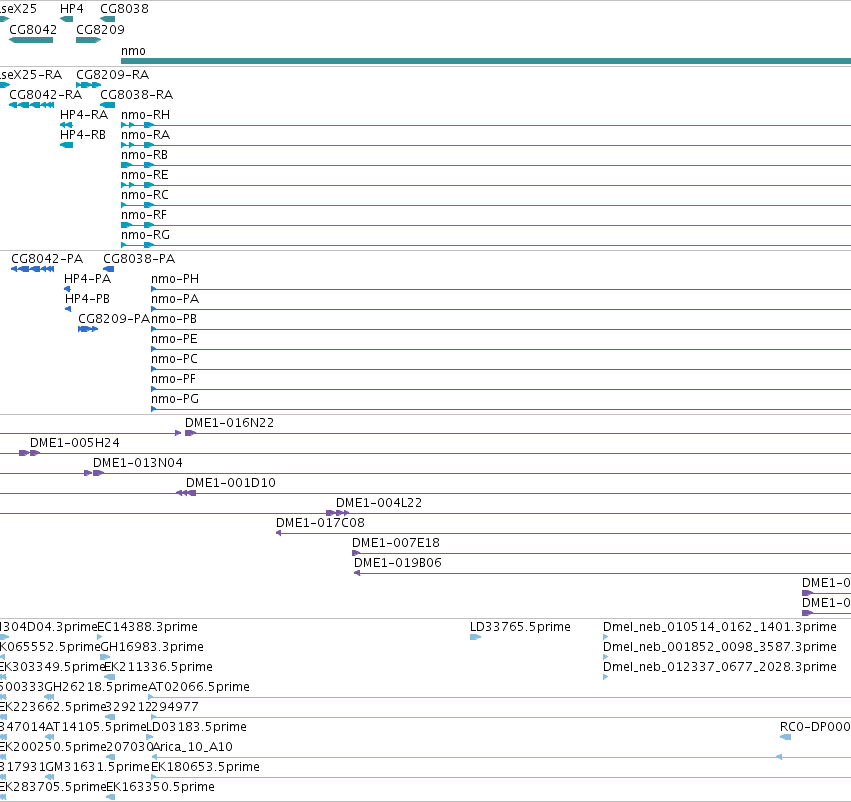Click the EK211336.5prime EST label
This screenshot has height=802, width=851.
click(x=158, y=667)
